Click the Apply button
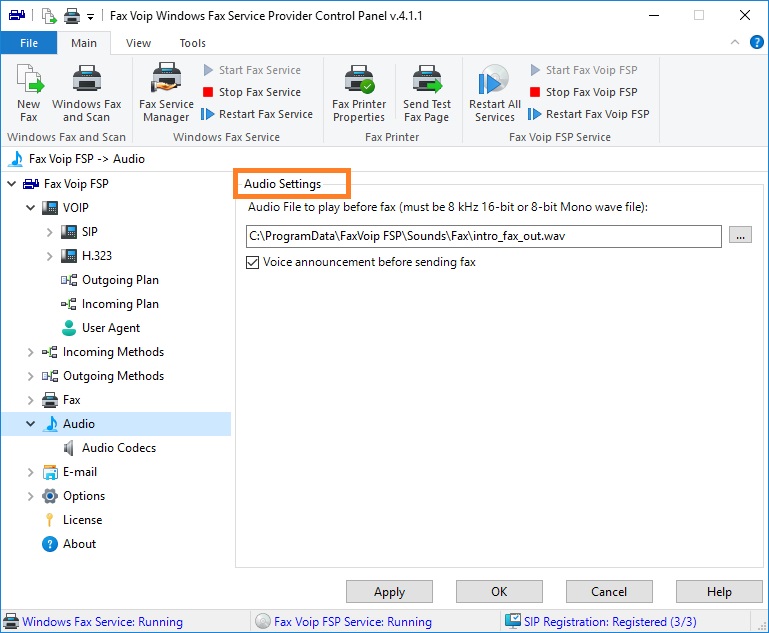Image resolution: width=769 pixels, height=633 pixels. coord(389,592)
